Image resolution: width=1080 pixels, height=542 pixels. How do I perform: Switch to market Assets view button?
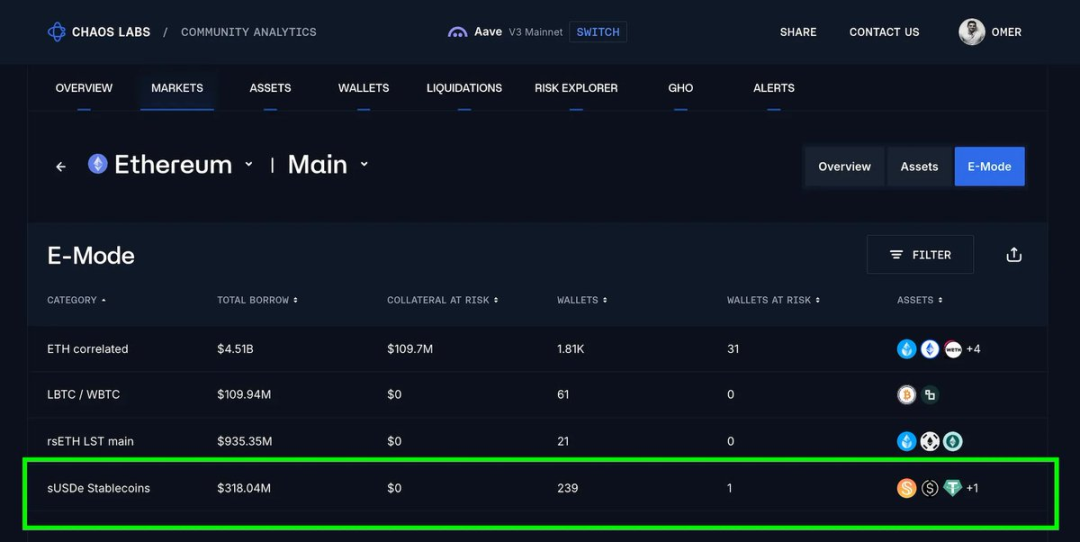coord(920,167)
